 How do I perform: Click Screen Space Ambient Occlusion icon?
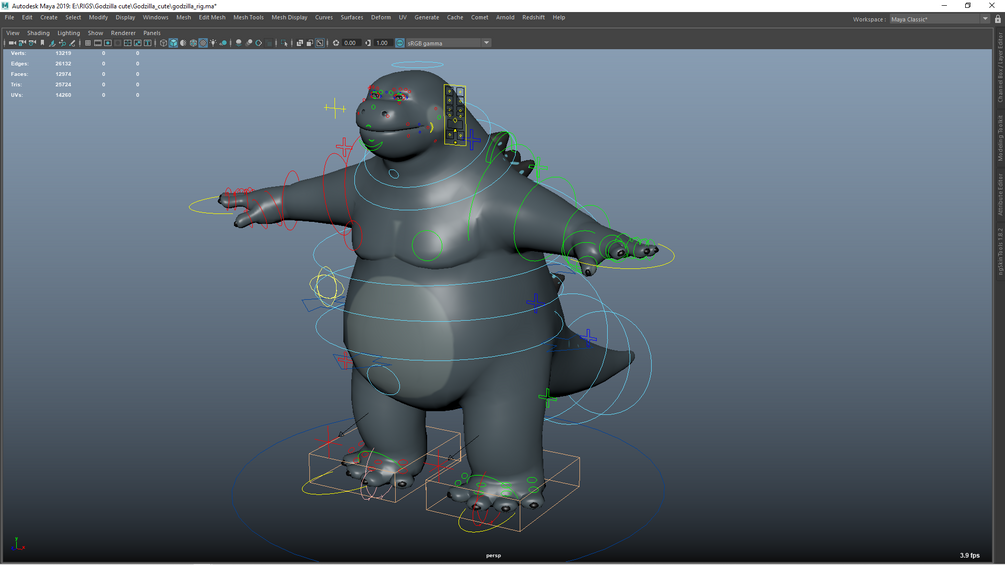point(238,43)
